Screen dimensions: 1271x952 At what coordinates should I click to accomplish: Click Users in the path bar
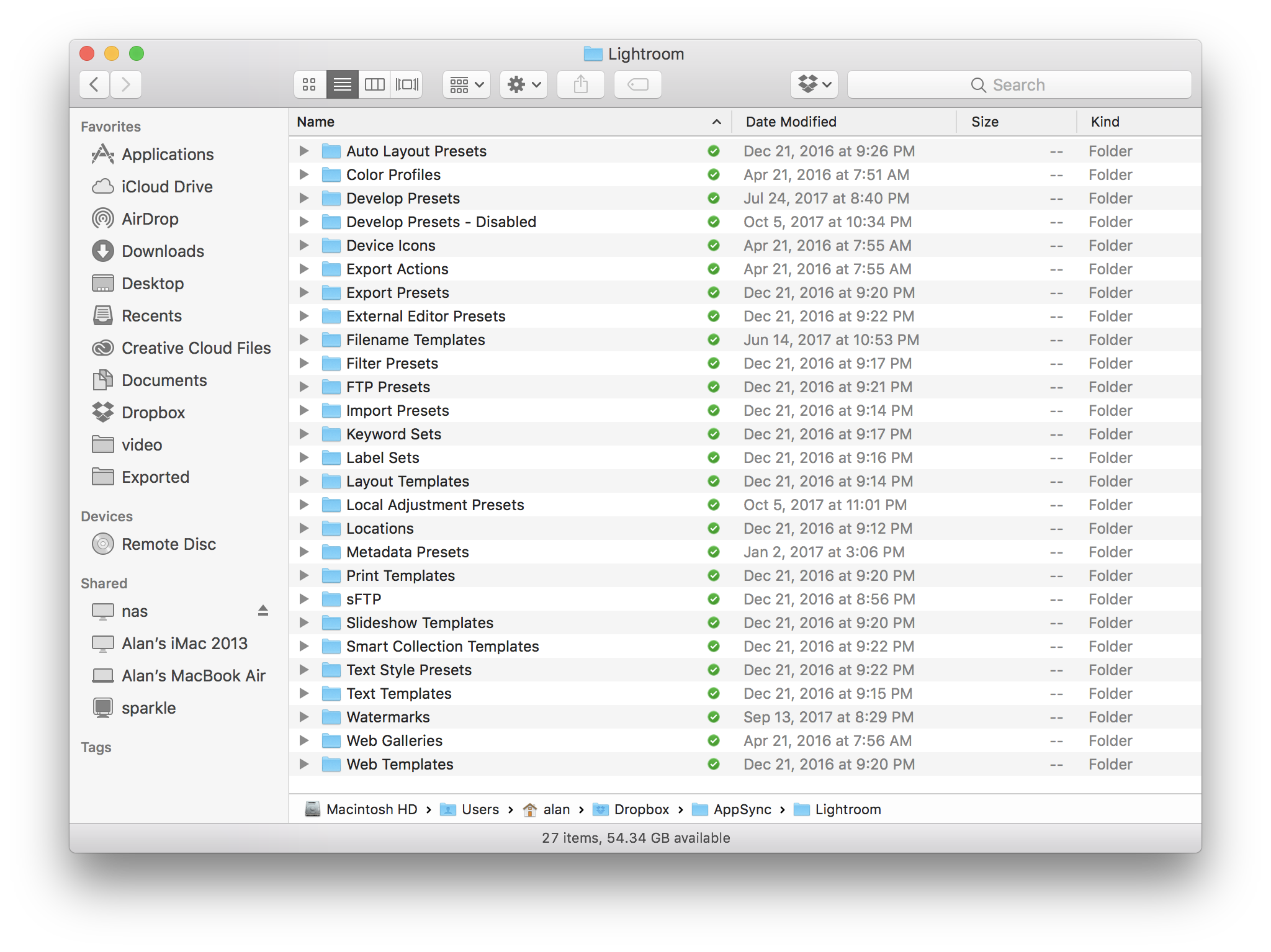pos(470,809)
